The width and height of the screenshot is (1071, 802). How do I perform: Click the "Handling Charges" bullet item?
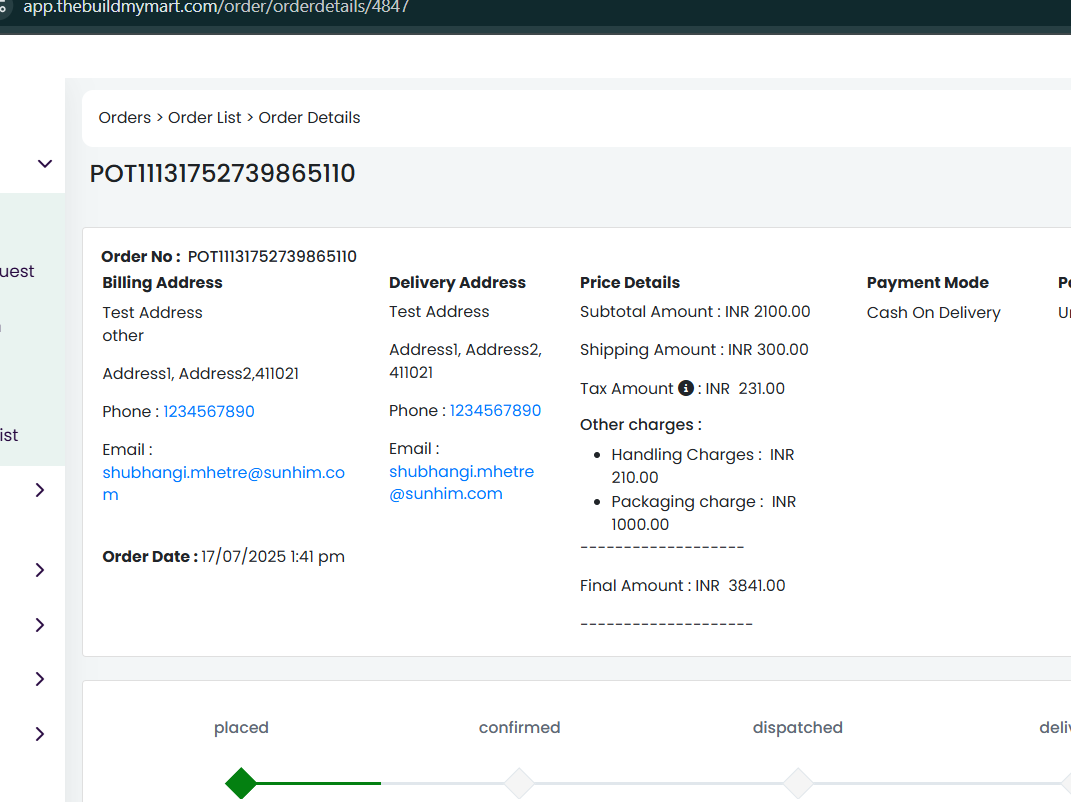point(703,466)
